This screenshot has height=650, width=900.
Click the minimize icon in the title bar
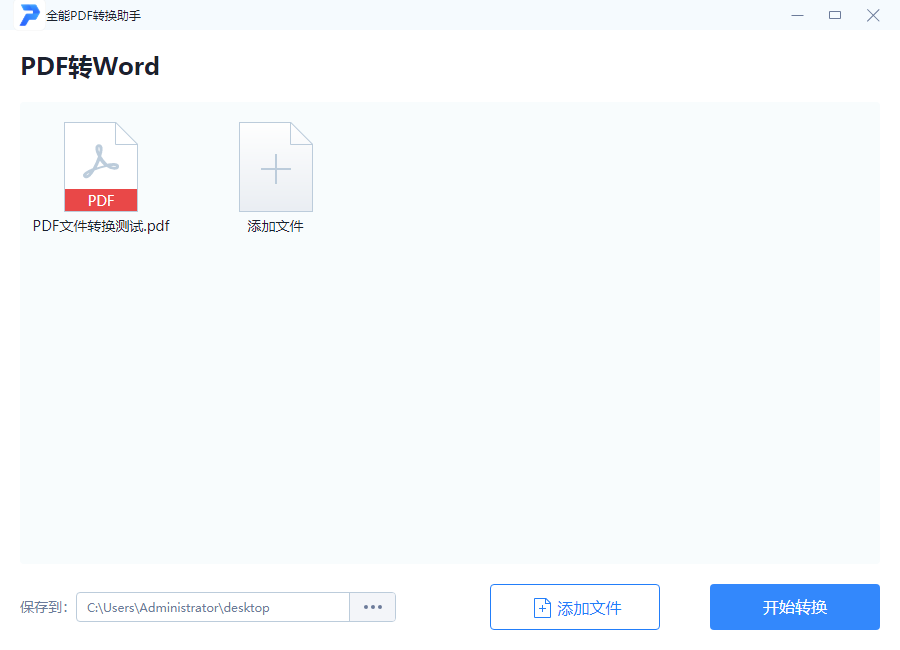click(797, 15)
